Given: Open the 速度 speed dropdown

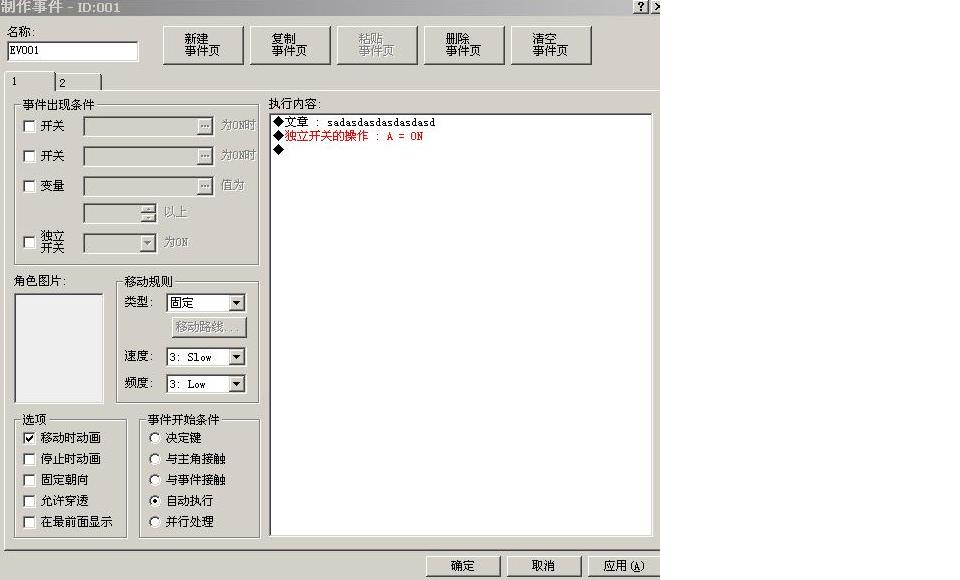Looking at the screenshot, I should (236, 357).
